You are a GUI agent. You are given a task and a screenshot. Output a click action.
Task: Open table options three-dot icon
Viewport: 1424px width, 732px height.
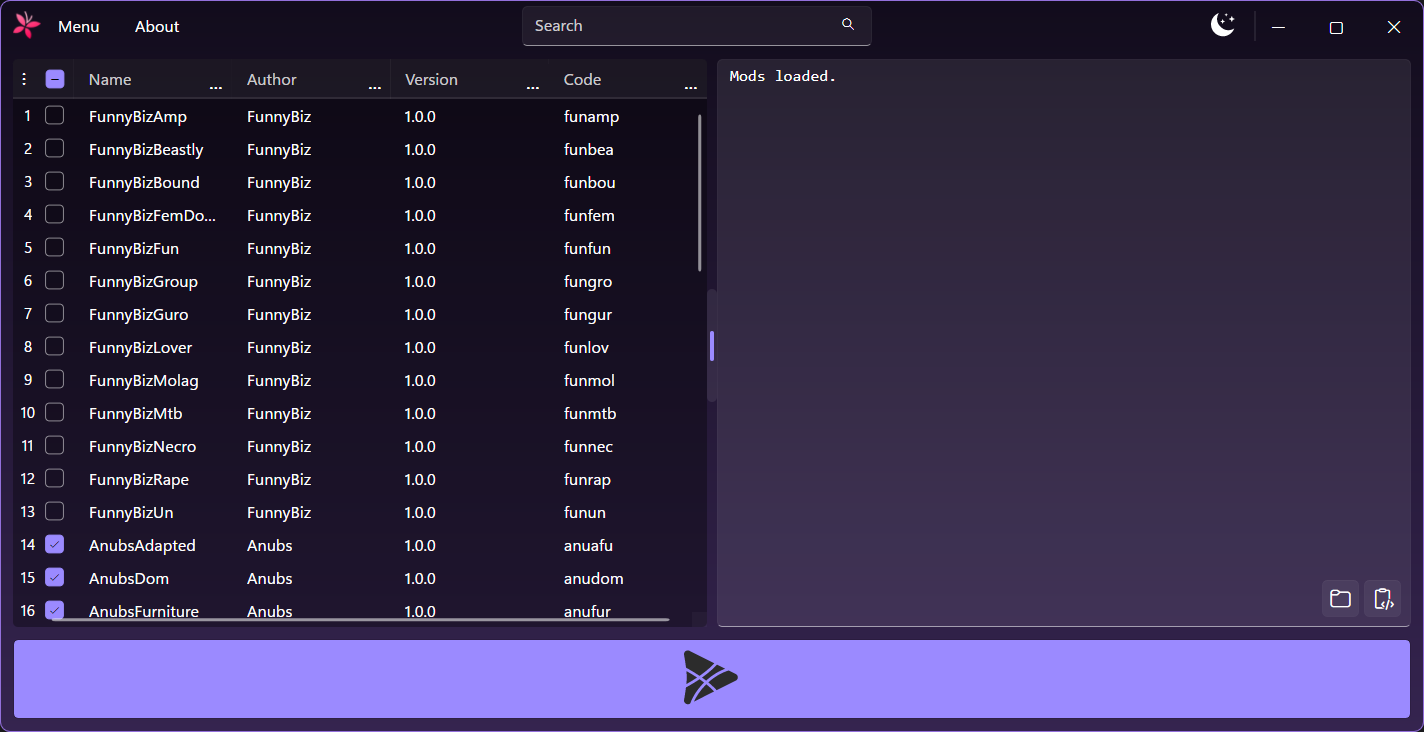[x=25, y=79]
